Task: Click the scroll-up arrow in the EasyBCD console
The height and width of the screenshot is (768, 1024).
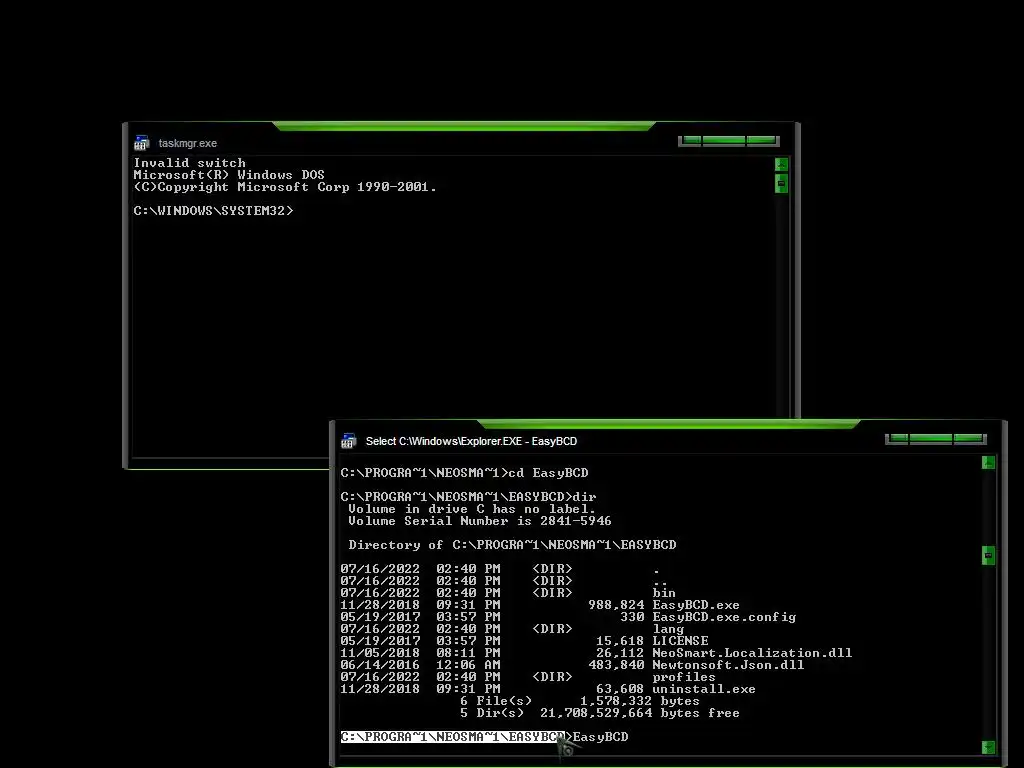Action: [x=988, y=462]
